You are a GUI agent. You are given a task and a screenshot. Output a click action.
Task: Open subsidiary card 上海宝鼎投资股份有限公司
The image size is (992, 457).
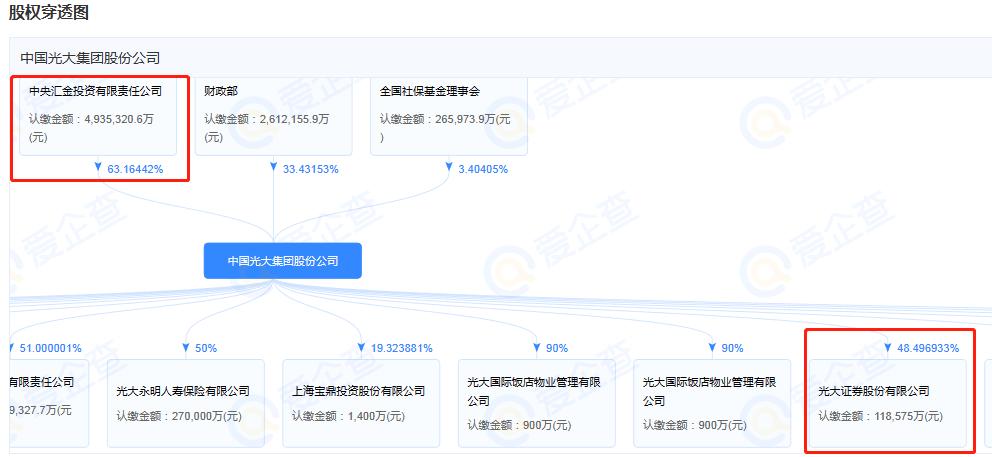tap(361, 403)
